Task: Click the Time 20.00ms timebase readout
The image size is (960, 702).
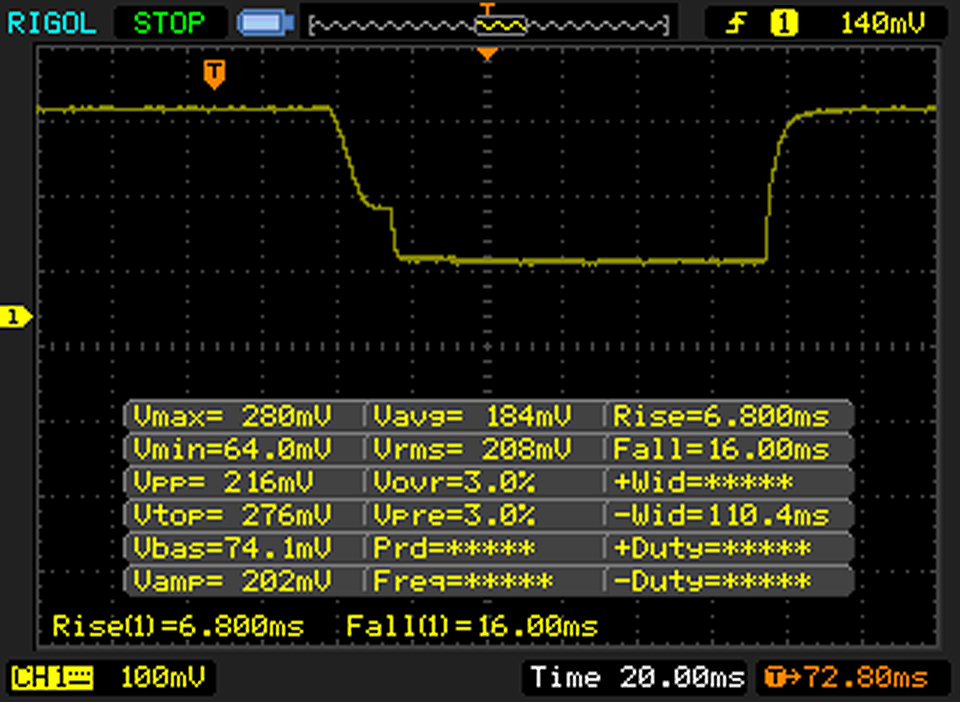Action: (637, 678)
